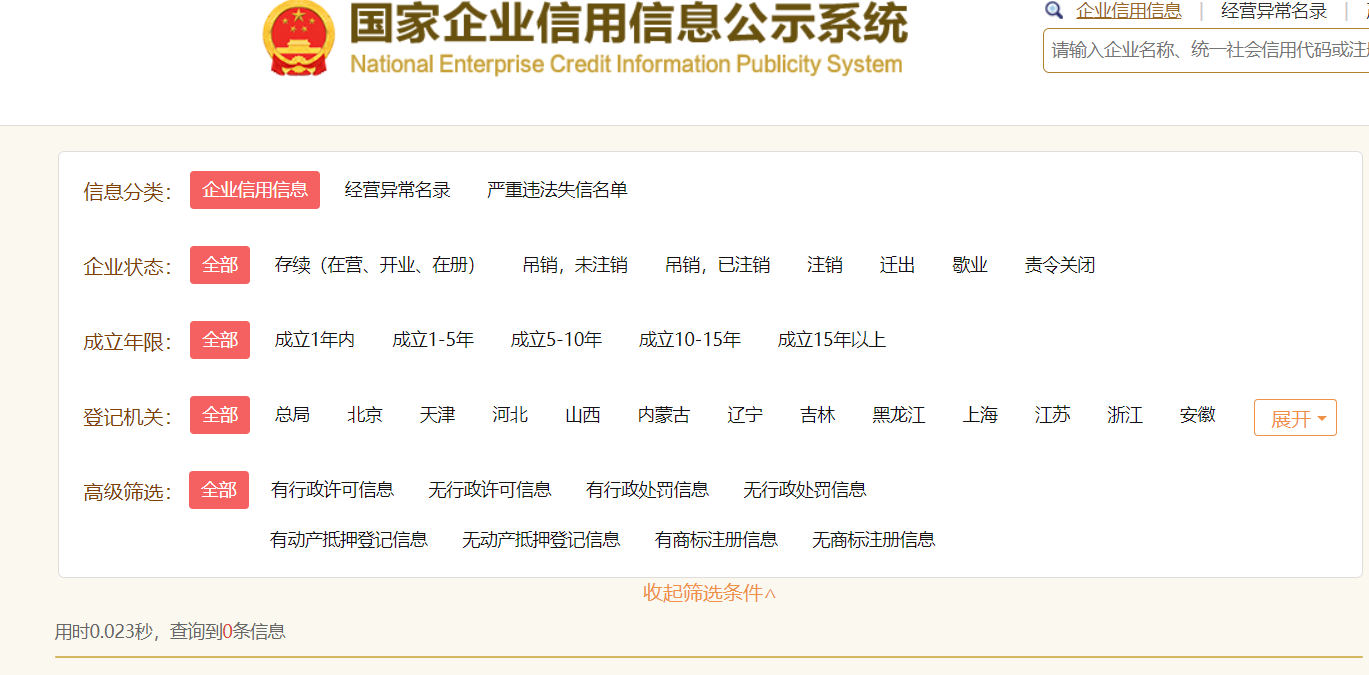Toggle the 有行政处罚信息 filter
The width and height of the screenshot is (1369, 675).
coord(648,490)
